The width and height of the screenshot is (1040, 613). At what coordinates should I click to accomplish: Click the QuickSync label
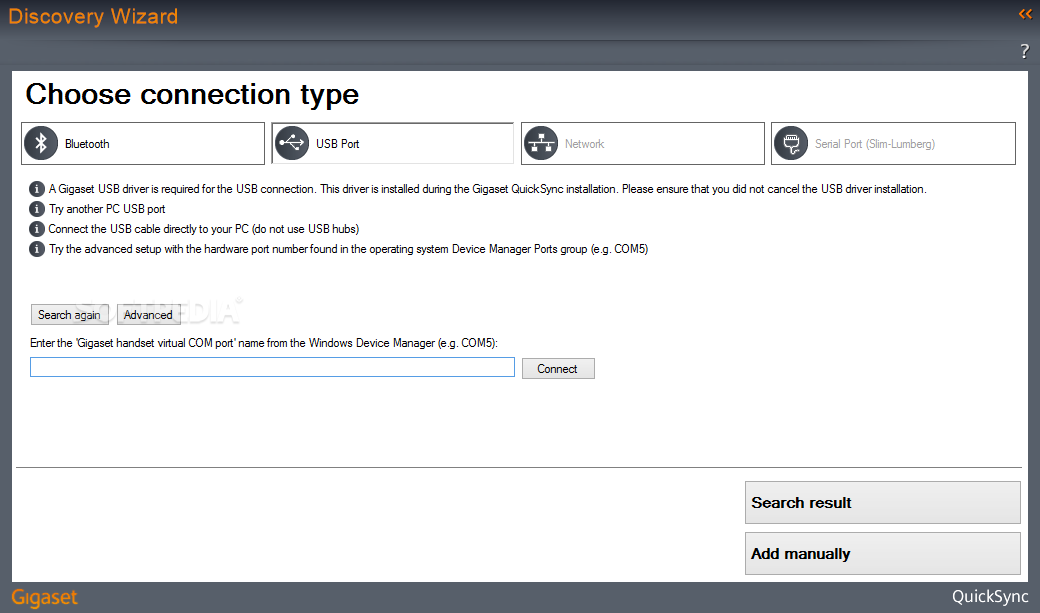click(x=990, y=597)
